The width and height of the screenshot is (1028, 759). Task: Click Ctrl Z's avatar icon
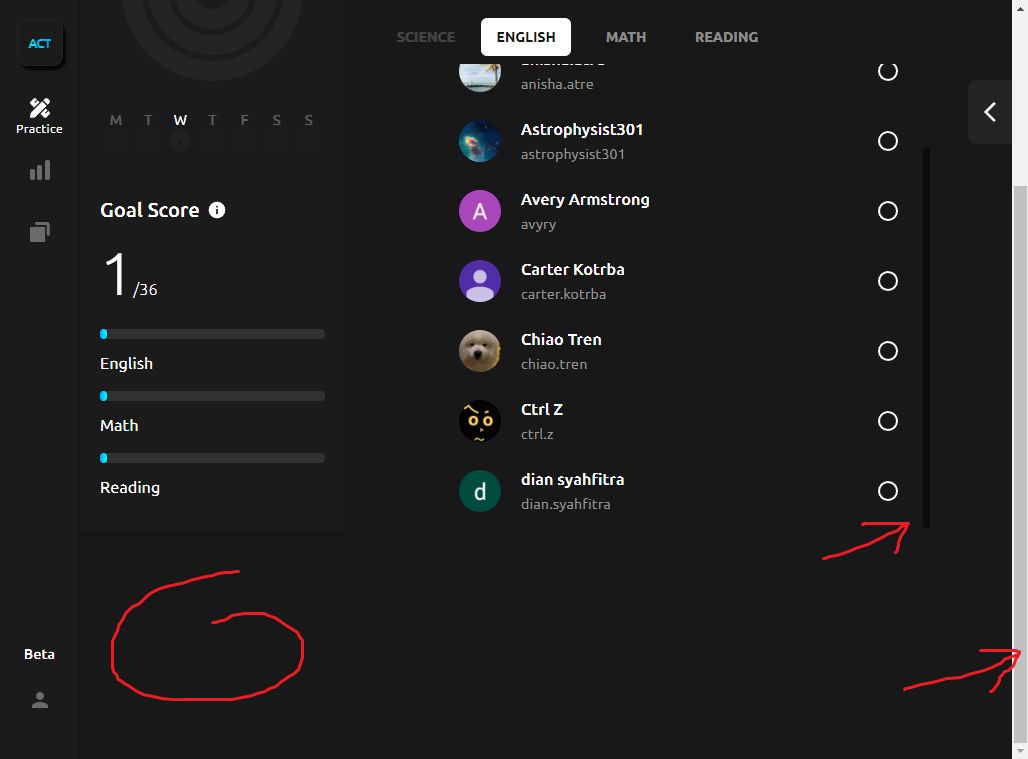(480, 421)
